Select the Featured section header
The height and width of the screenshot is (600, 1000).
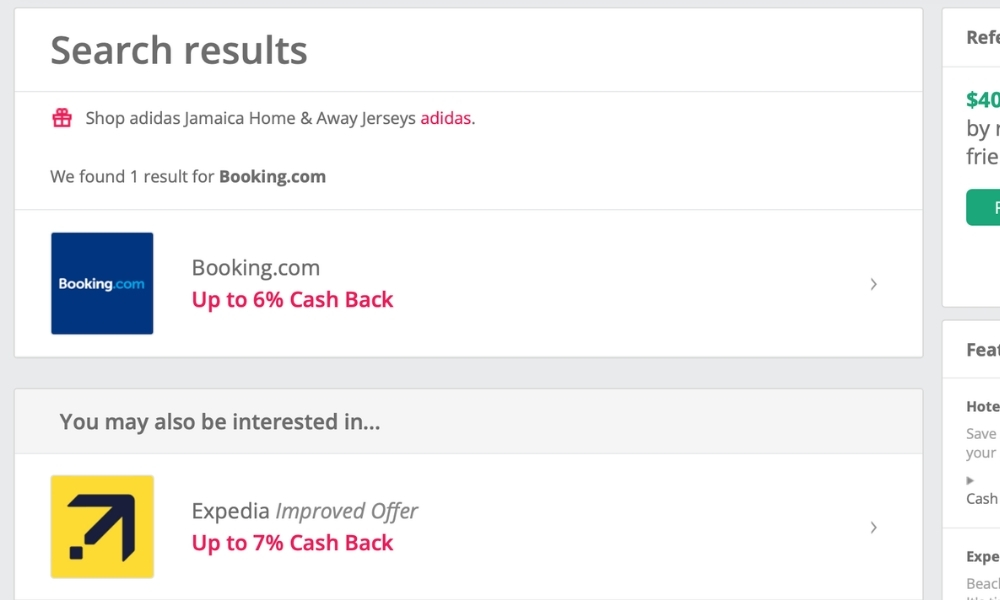(x=981, y=350)
